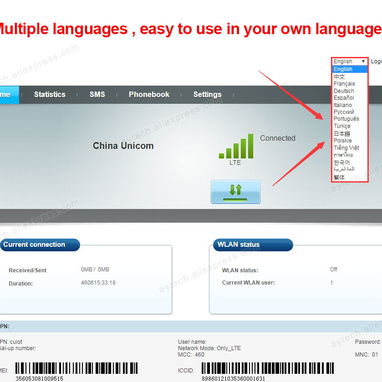Click the MCC: 460 text
This screenshot has width=382, height=382.
pyautogui.click(x=191, y=354)
